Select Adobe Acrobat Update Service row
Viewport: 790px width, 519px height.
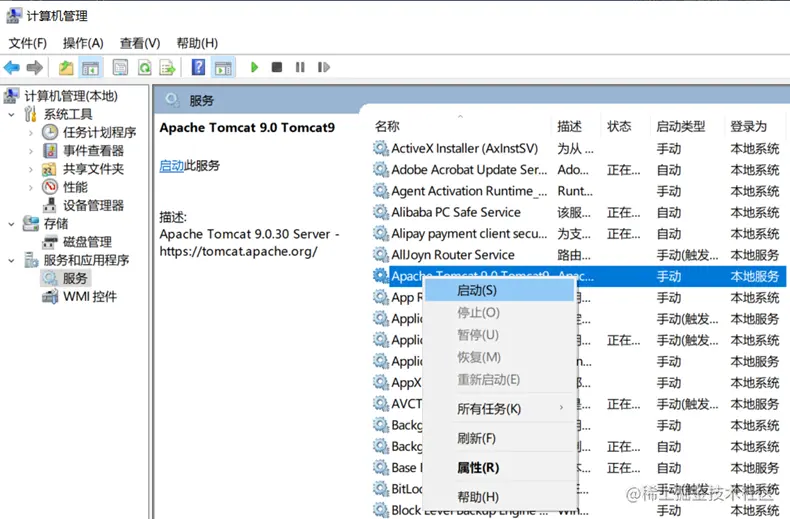tap(579, 170)
